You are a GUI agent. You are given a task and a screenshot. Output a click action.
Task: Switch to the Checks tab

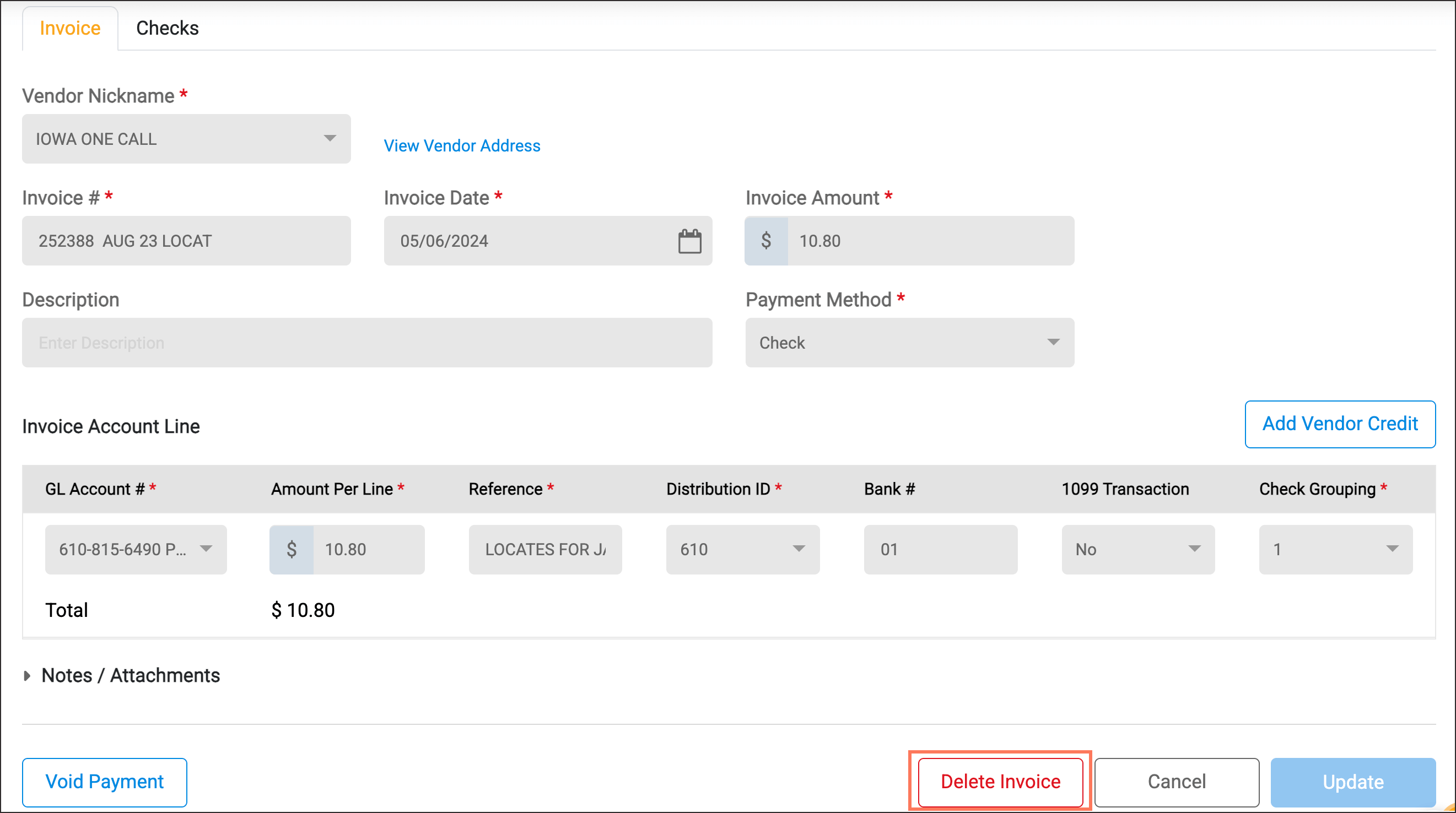168,28
